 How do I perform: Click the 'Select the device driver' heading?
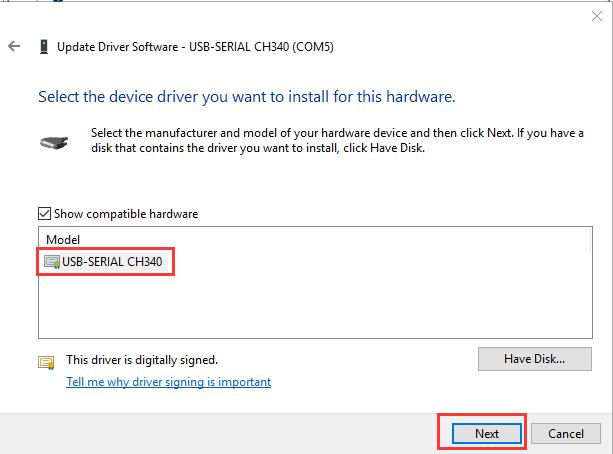coord(246,97)
